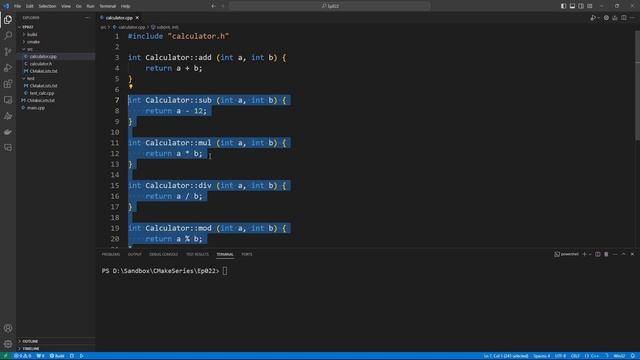Image resolution: width=640 pixels, height=360 pixels.
Task: Open the File menu
Action: coord(18,6)
